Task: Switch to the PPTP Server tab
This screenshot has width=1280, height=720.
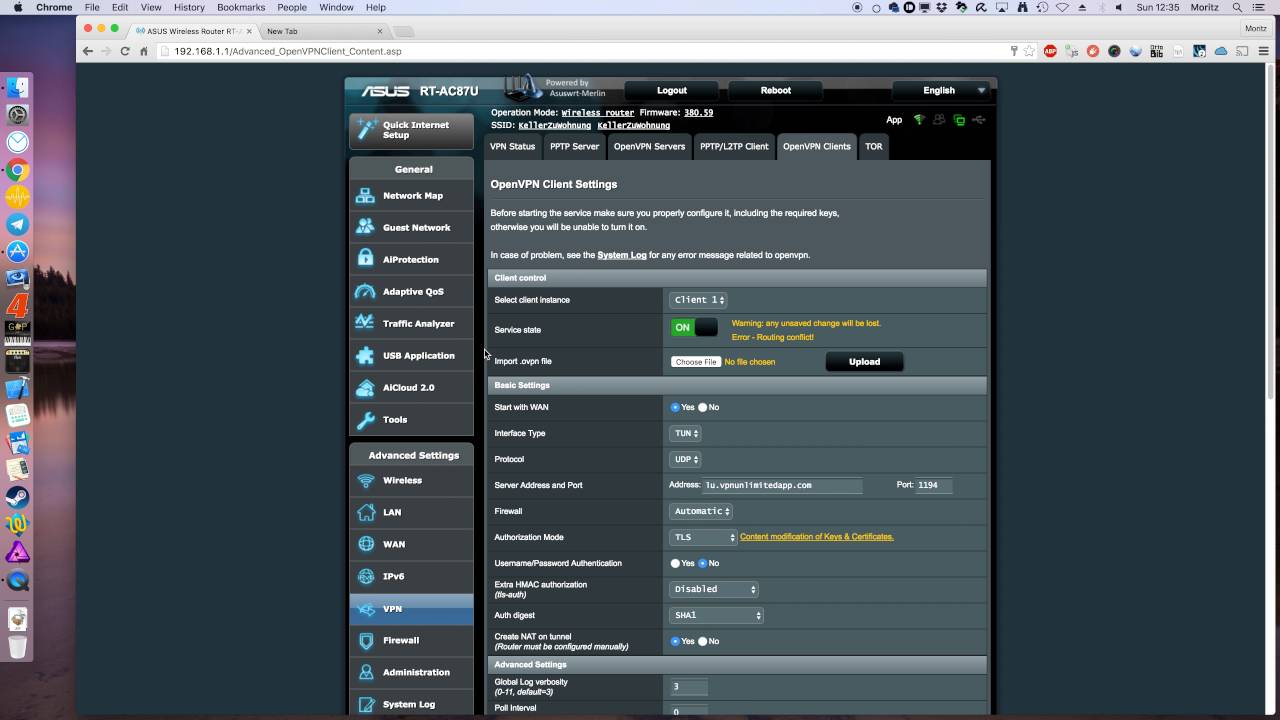Action: coord(574,146)
